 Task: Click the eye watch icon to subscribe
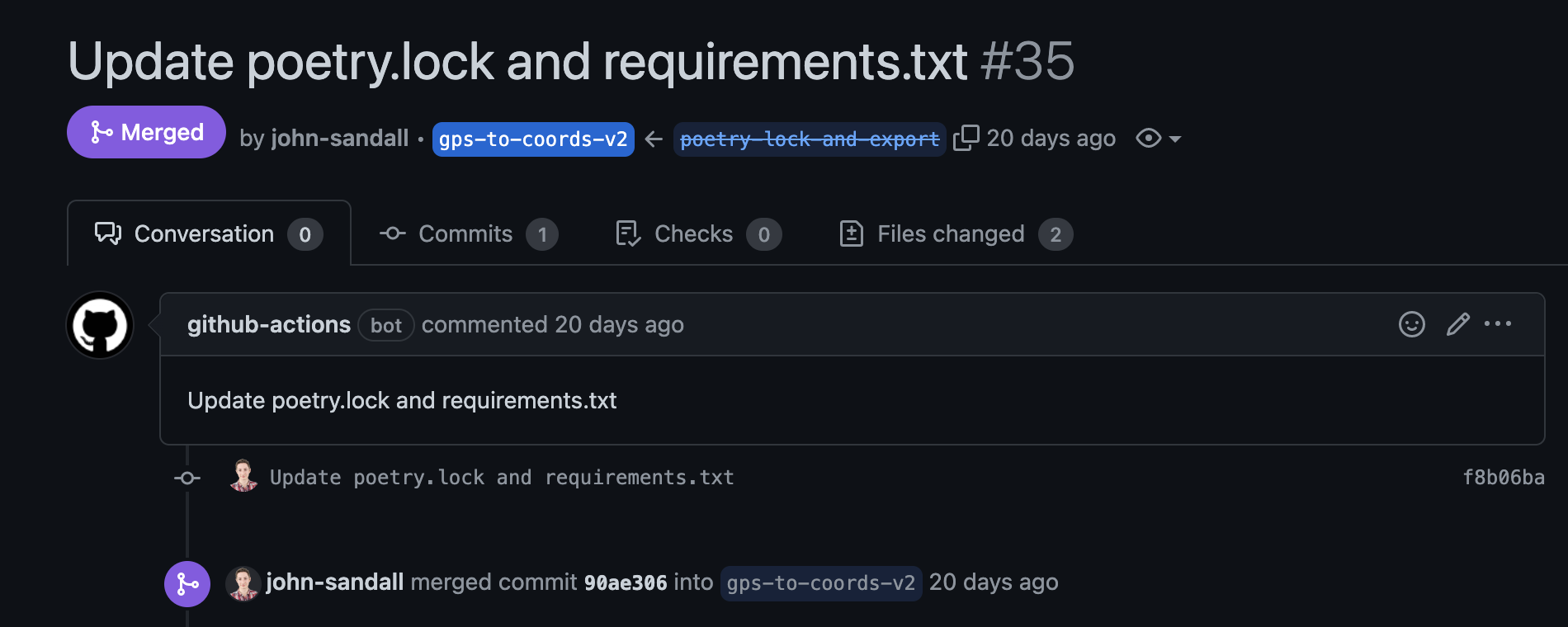(1148, 138)
